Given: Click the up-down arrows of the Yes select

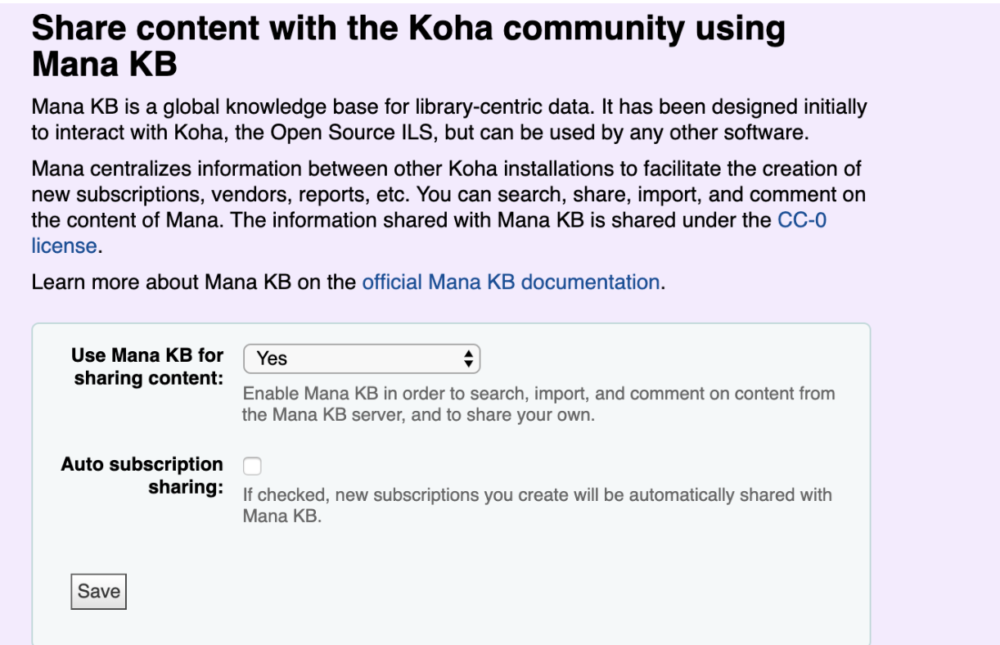Looking at the screenshot, I should [x=467, y=358].
